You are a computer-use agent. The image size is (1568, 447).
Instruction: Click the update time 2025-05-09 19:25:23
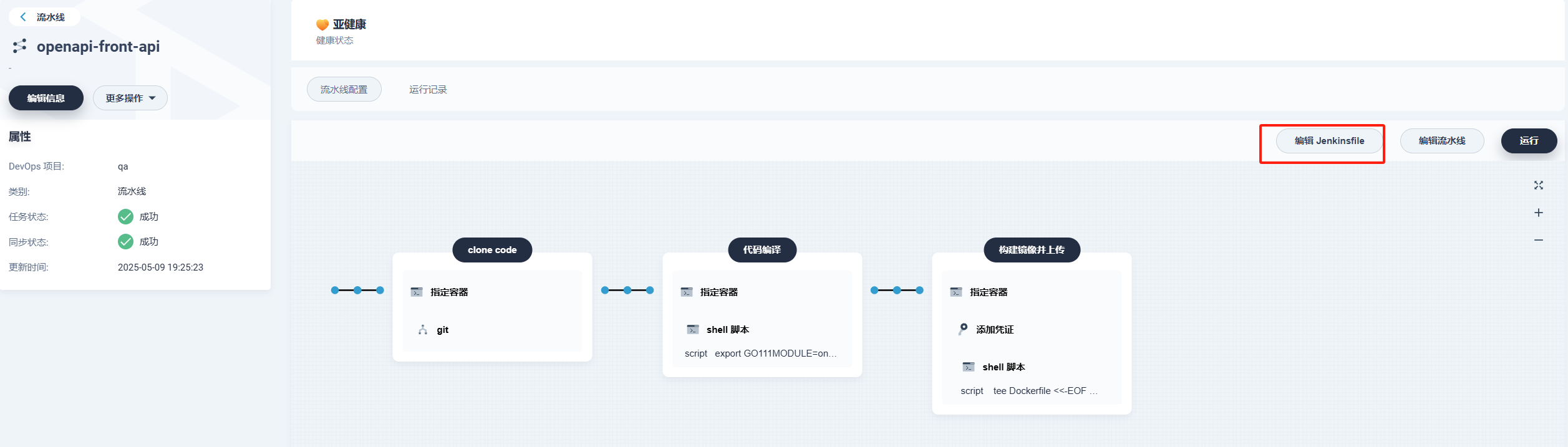pos(160,267)
